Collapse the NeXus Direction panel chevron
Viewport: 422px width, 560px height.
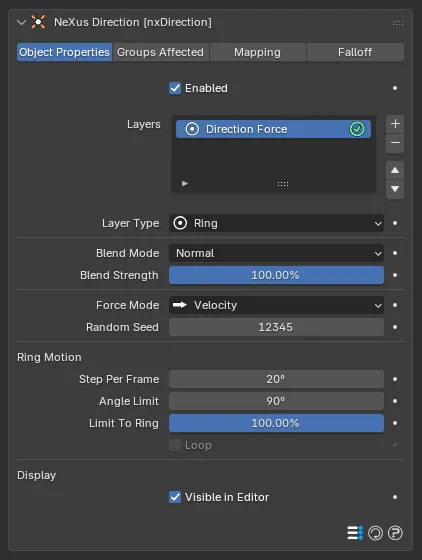tap(21, 22)
